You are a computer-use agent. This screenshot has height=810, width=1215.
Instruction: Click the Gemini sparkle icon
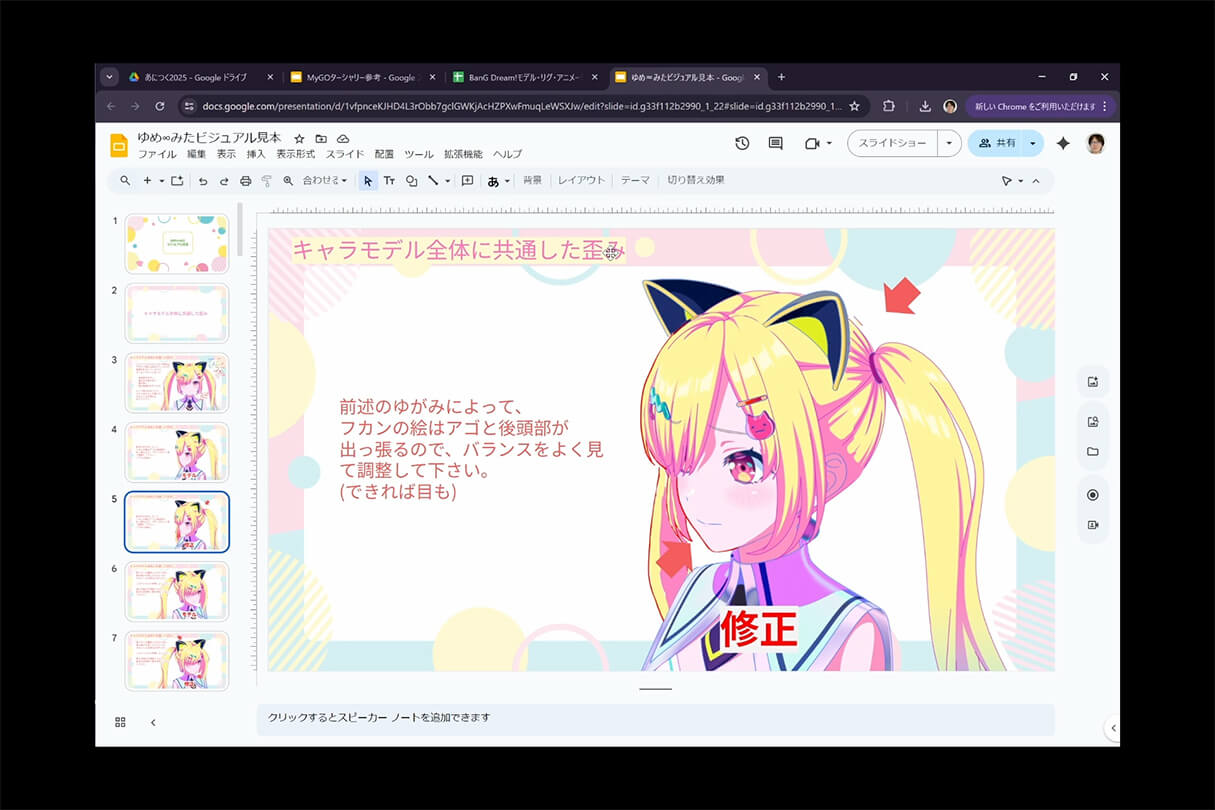tap(1063, 144)
